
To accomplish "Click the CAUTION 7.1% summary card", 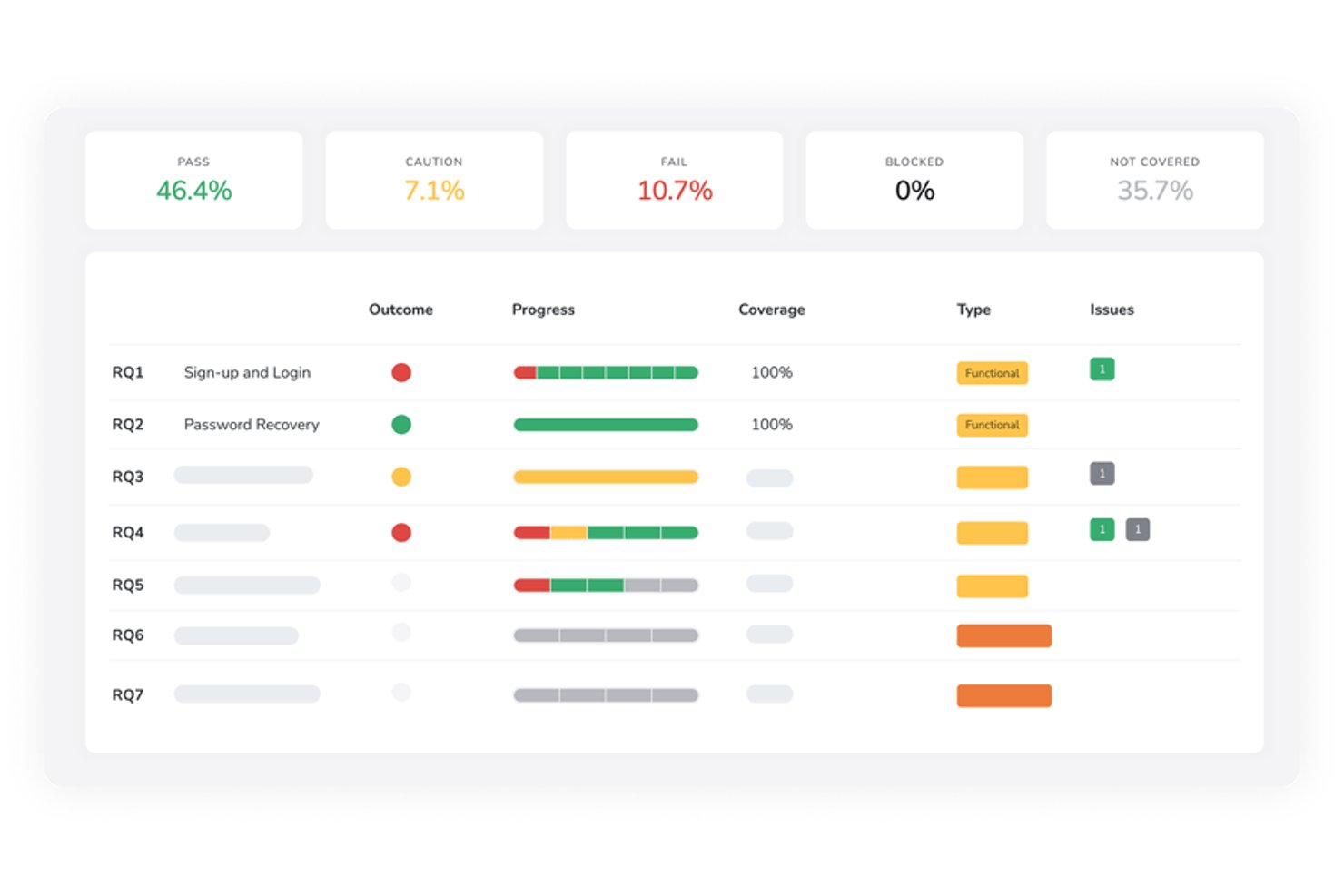I will 434,180.
